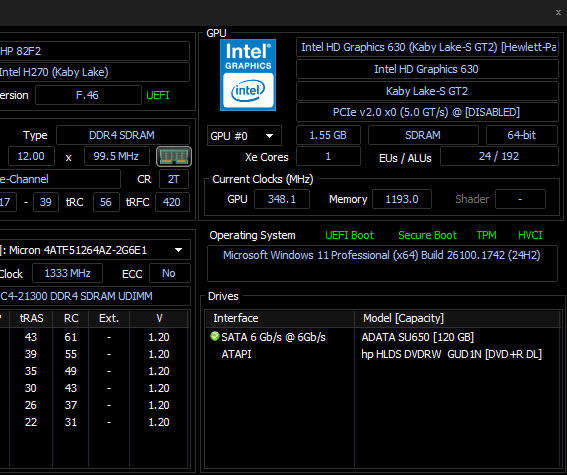
Task: Click the GPU clock value 348.1
Action: 282,199
